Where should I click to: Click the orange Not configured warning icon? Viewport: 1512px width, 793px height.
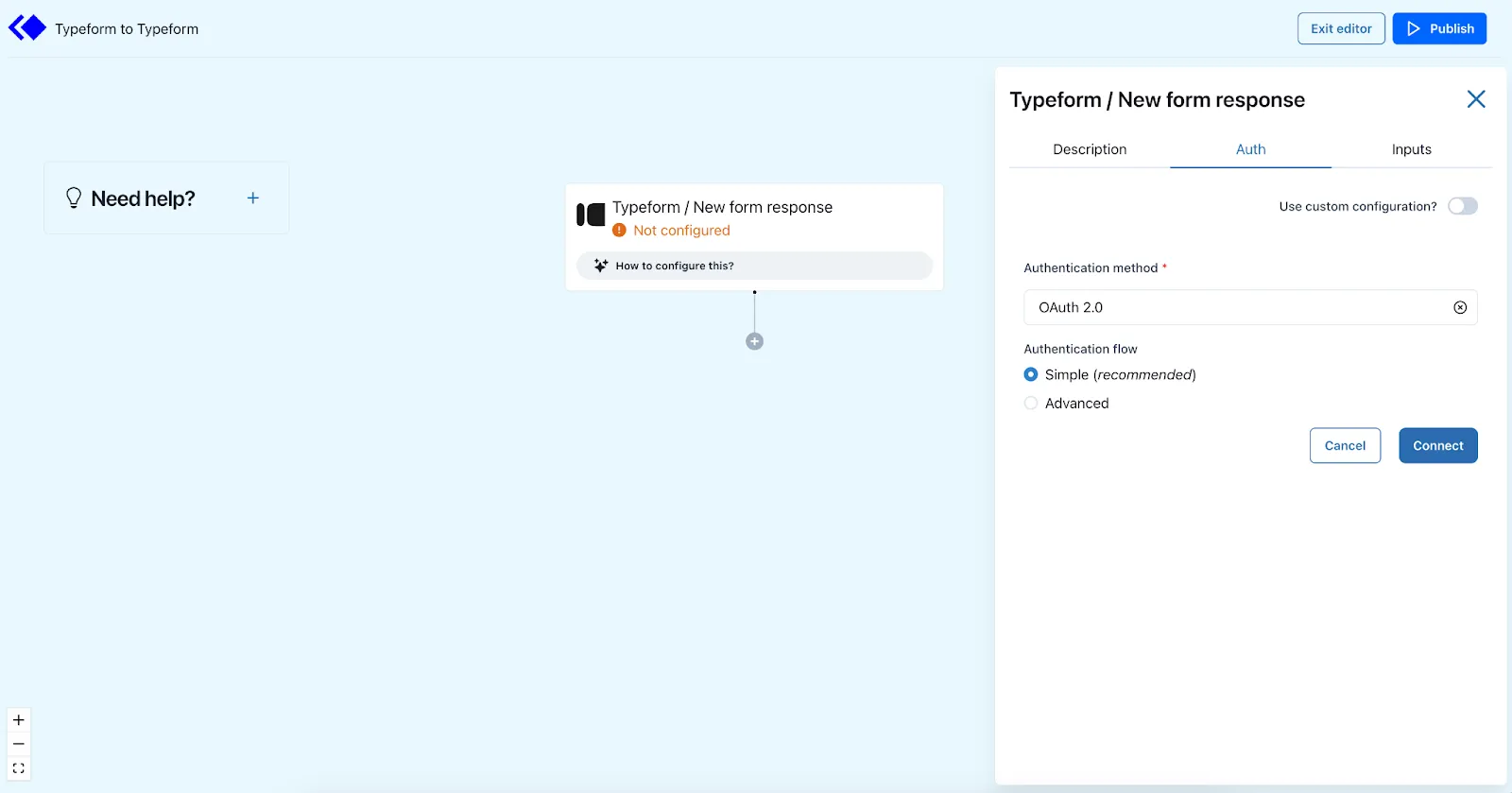pos(619,231)
